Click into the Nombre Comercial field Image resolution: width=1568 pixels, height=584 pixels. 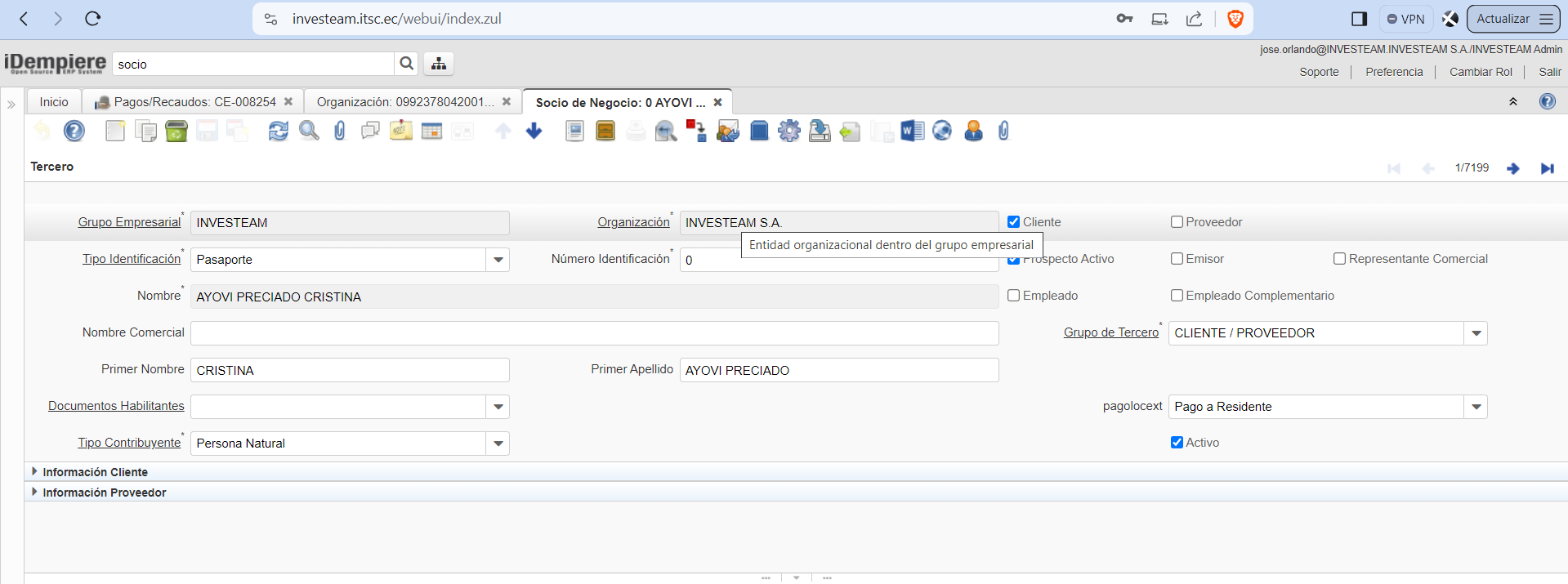tap(594, 333)
